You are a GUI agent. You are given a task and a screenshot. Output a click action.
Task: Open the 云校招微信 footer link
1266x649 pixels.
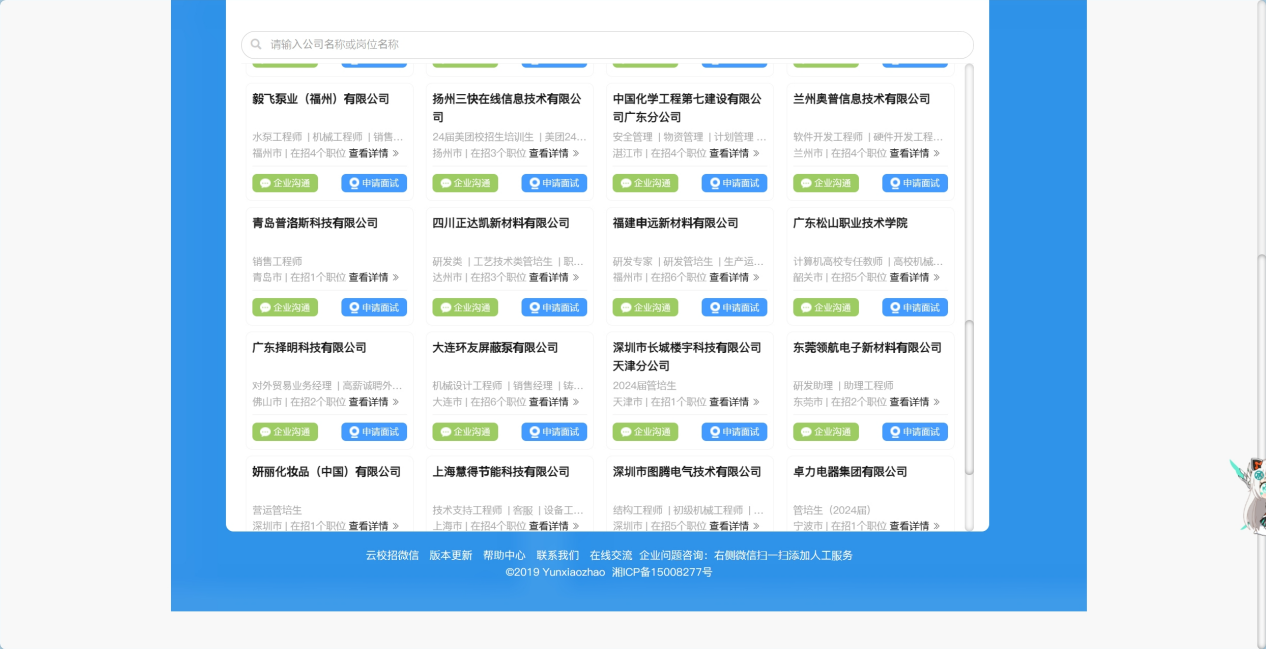click(x=392, y=555)
